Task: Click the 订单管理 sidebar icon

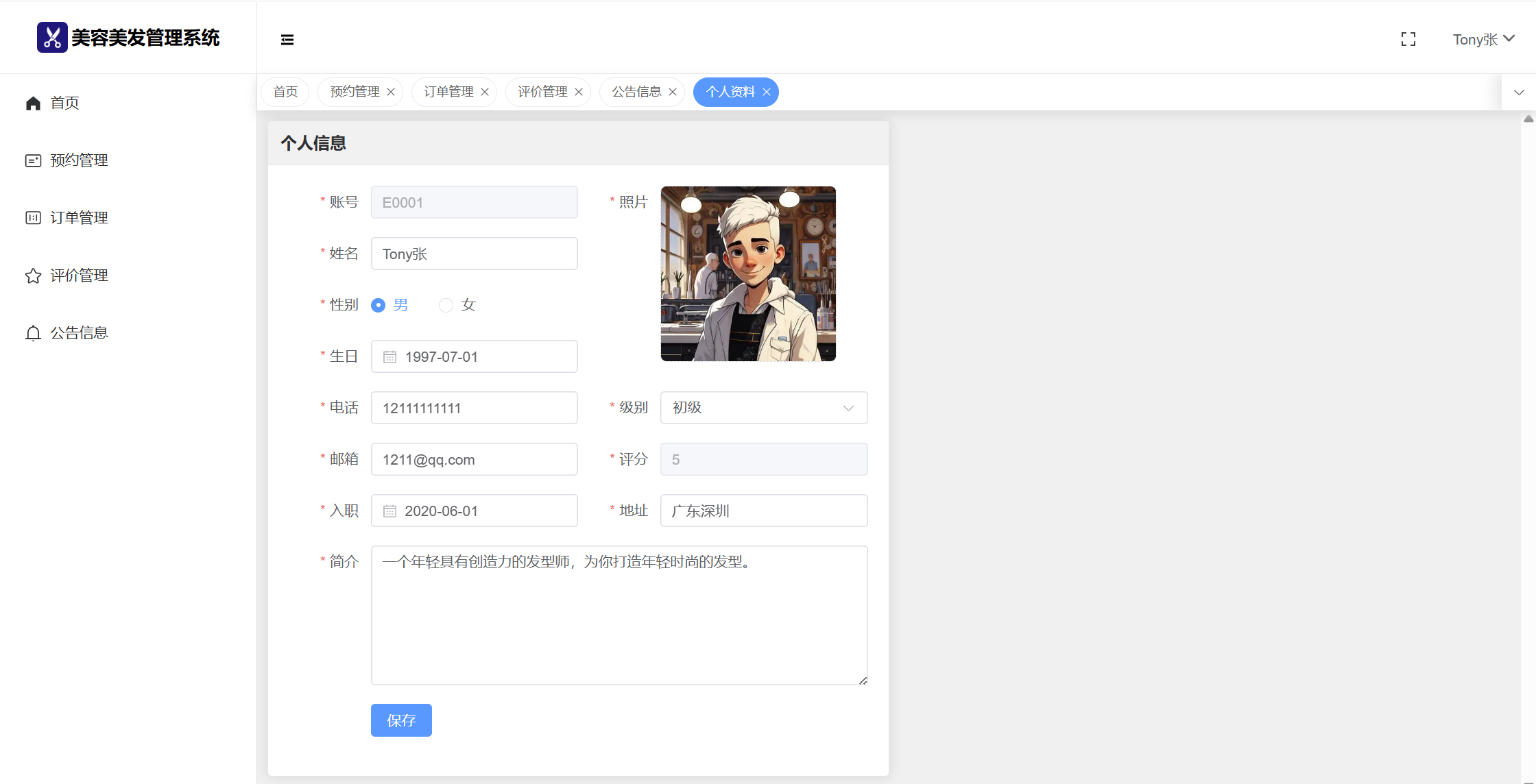Action: coord(33,218)
